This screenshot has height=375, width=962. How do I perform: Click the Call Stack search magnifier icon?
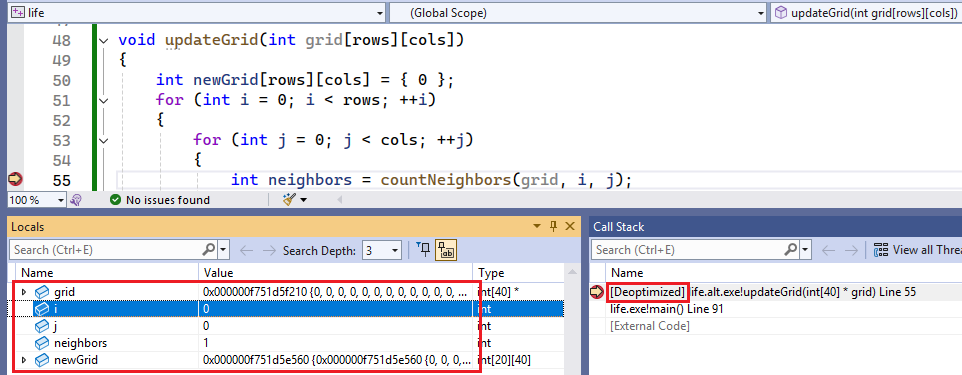point(790,250)
